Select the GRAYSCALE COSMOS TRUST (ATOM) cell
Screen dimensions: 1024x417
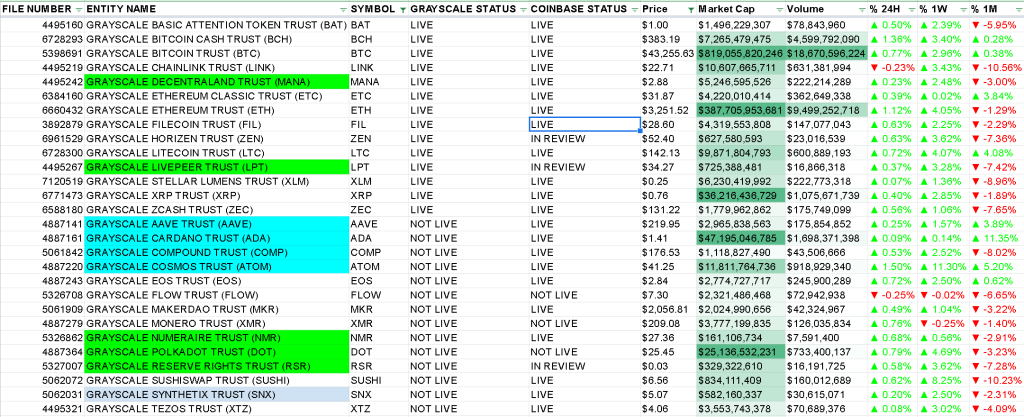[217, 266]
